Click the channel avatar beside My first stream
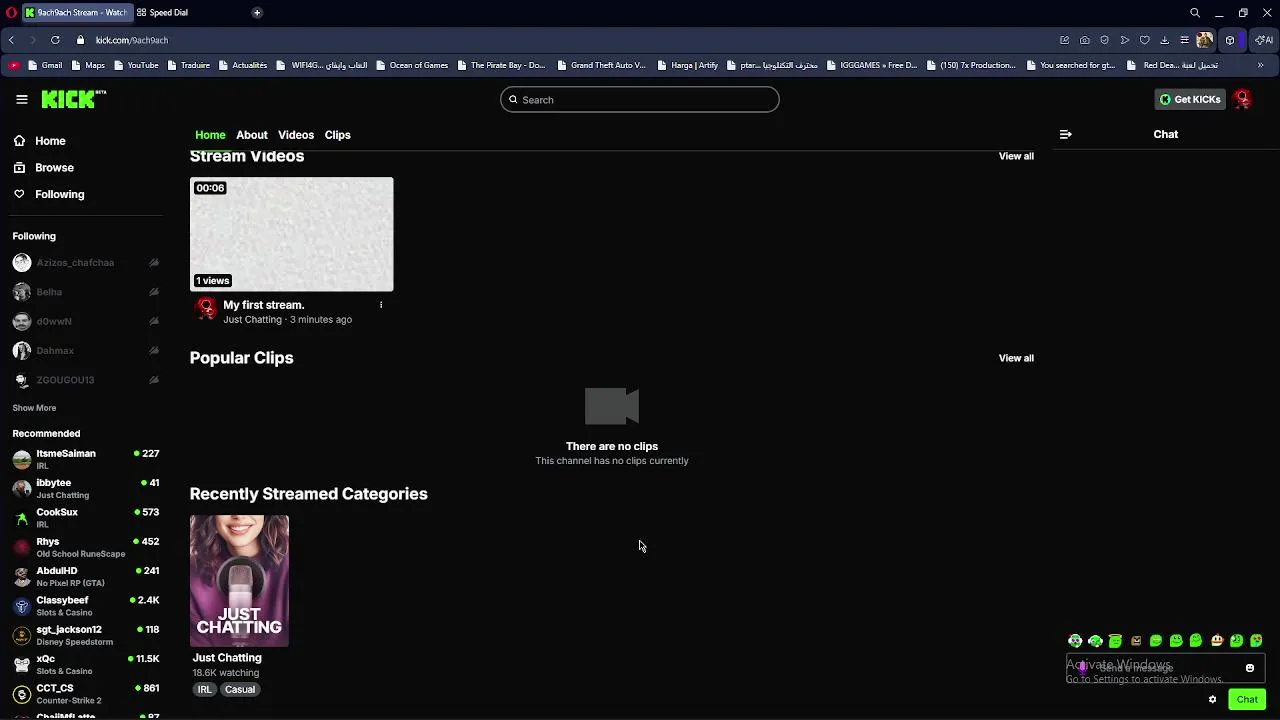 click(206, 309)
